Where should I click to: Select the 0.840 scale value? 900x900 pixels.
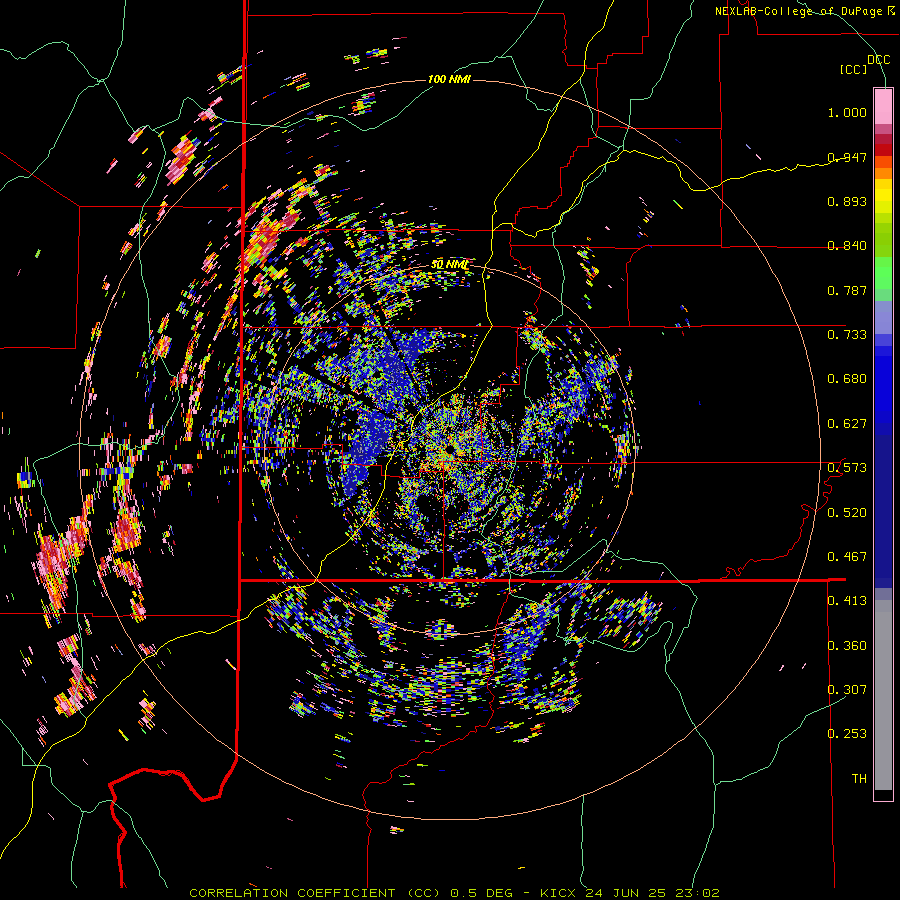pyautogui.click(x=847, y=246)
